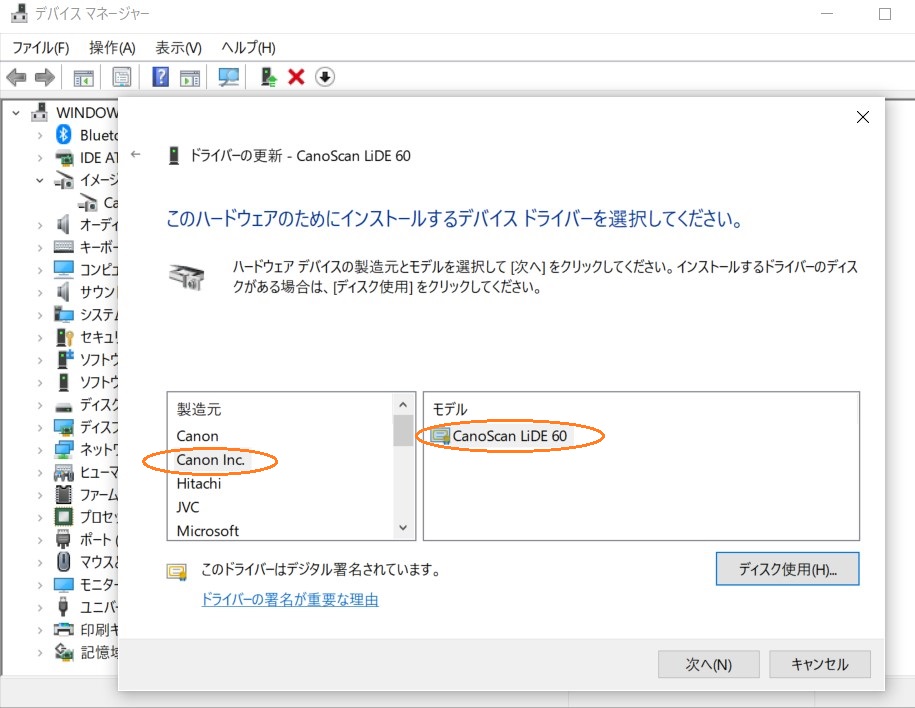Expand the monitor tree node
This screenshot has width=915, height=708.
(40, 585)
